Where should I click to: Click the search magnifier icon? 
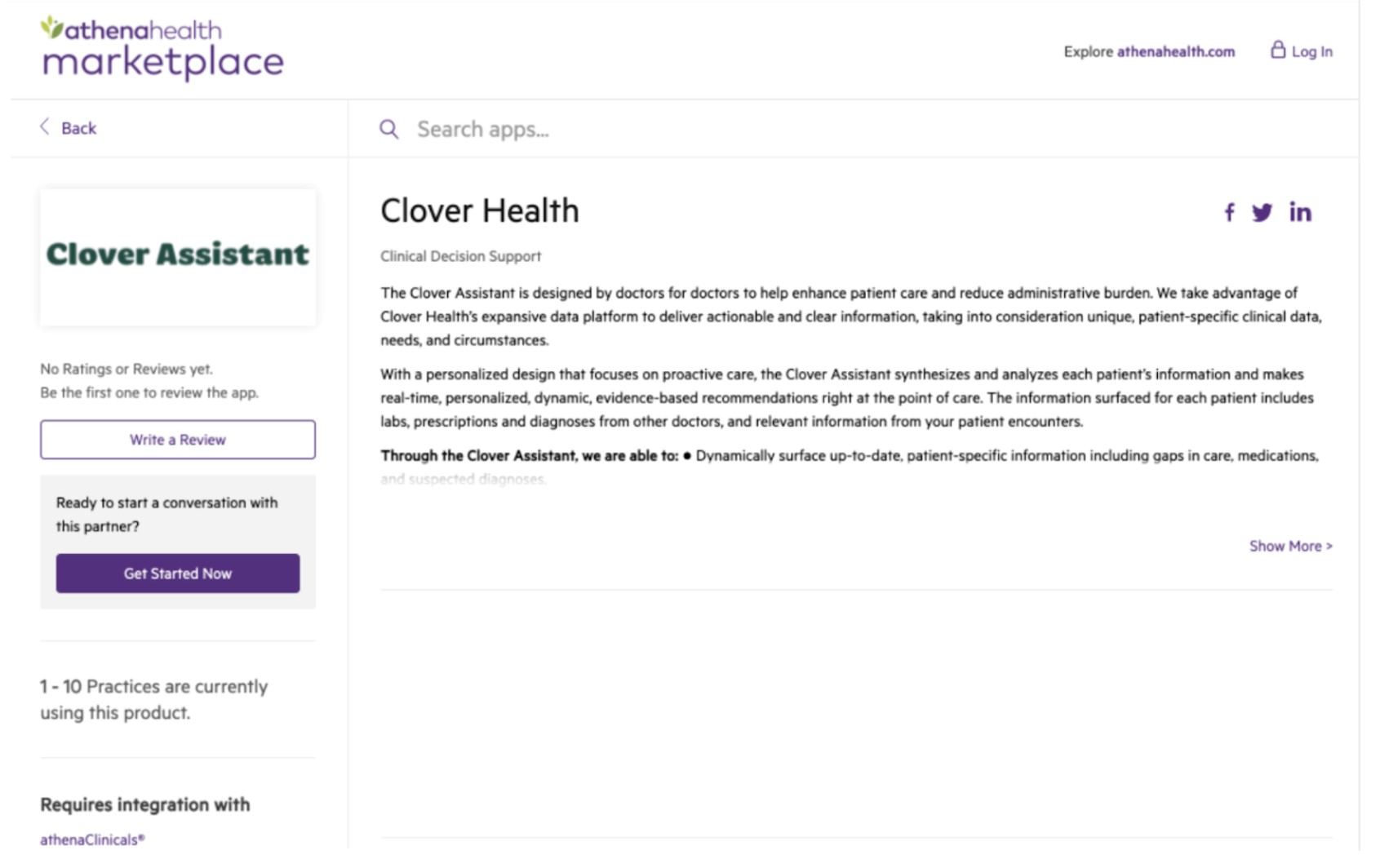coord(389,129)
